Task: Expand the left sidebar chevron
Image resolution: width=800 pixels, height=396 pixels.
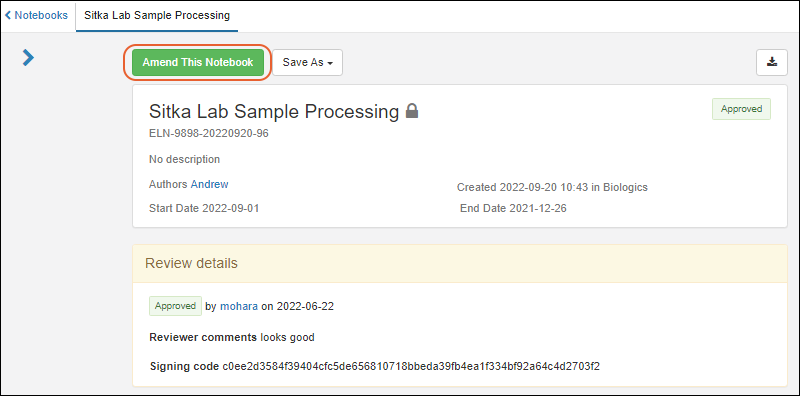Action: click(x=28, y=58)
